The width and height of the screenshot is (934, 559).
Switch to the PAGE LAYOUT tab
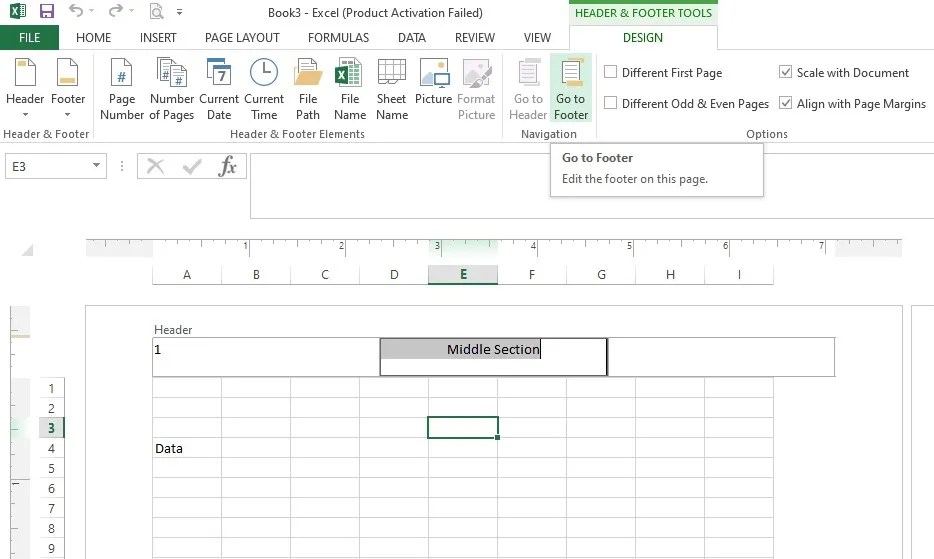tap(242, 38)
